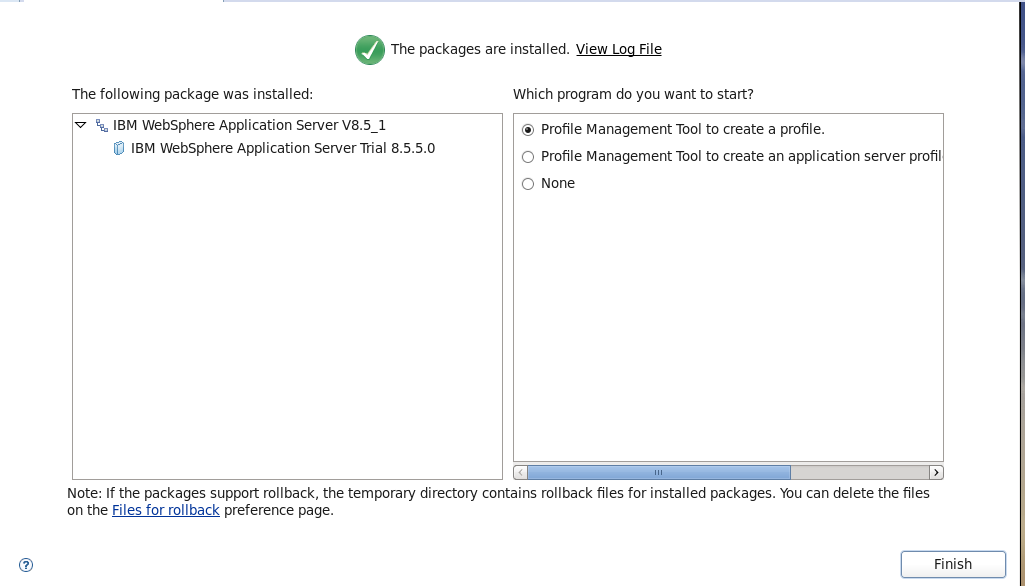Click the green success checkmark icon
Image resolution: width=1025 pixels, height=586 pixels.
click(x=369, y=49)
